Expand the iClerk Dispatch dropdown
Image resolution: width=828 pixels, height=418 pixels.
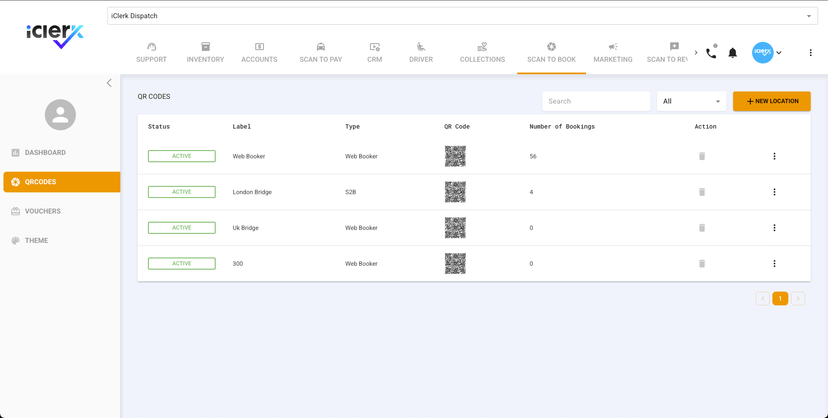tap(808, 16)
